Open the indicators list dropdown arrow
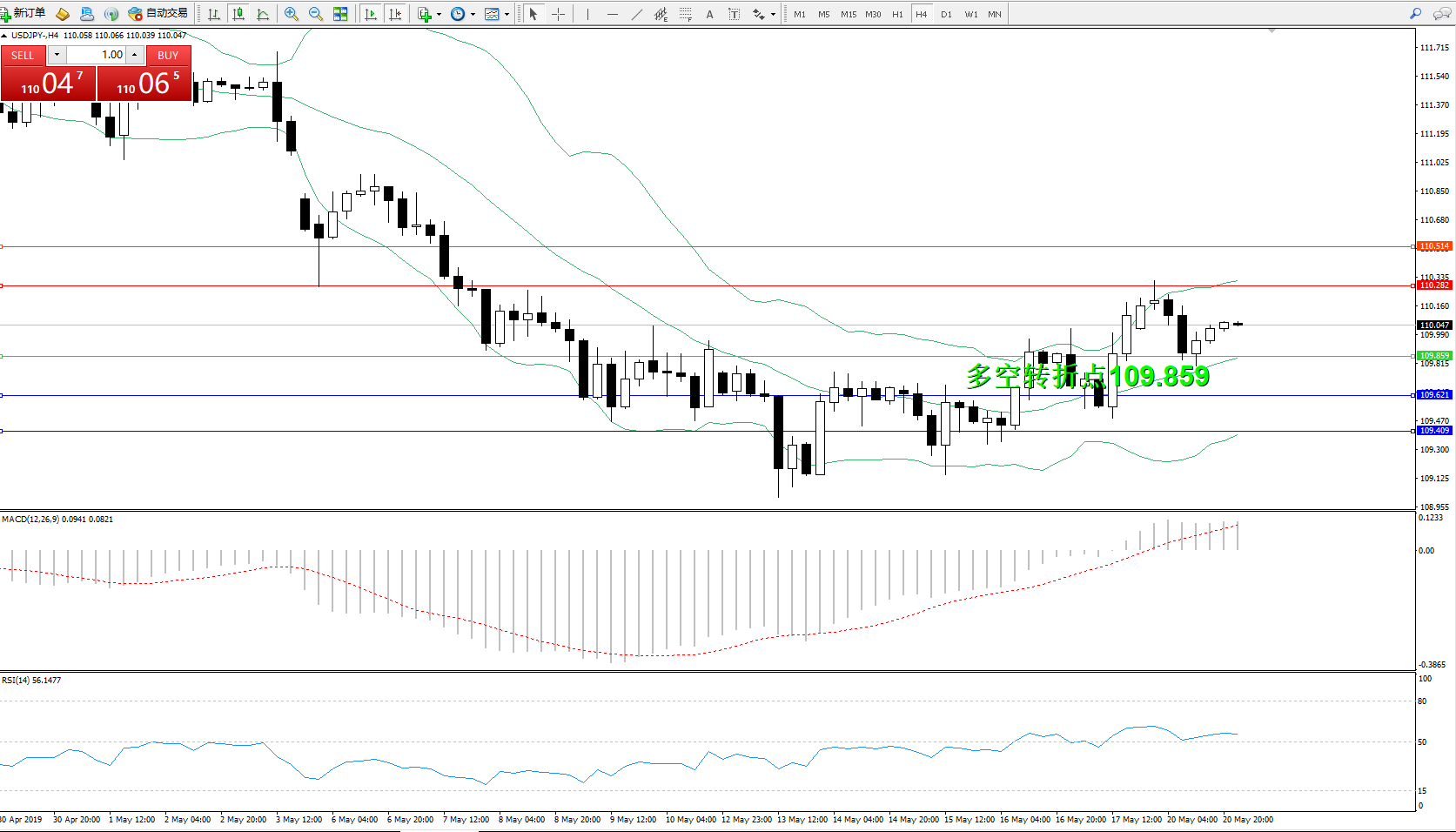 [x=439, y=14]
